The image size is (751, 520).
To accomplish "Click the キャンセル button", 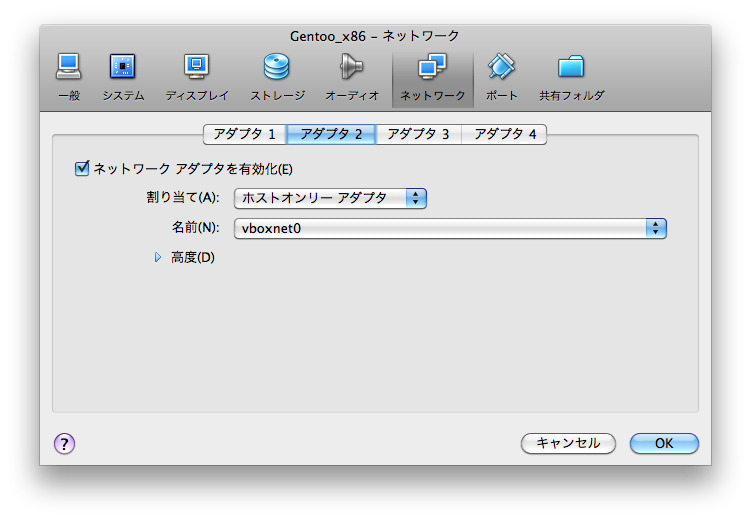I will [568, 443].
